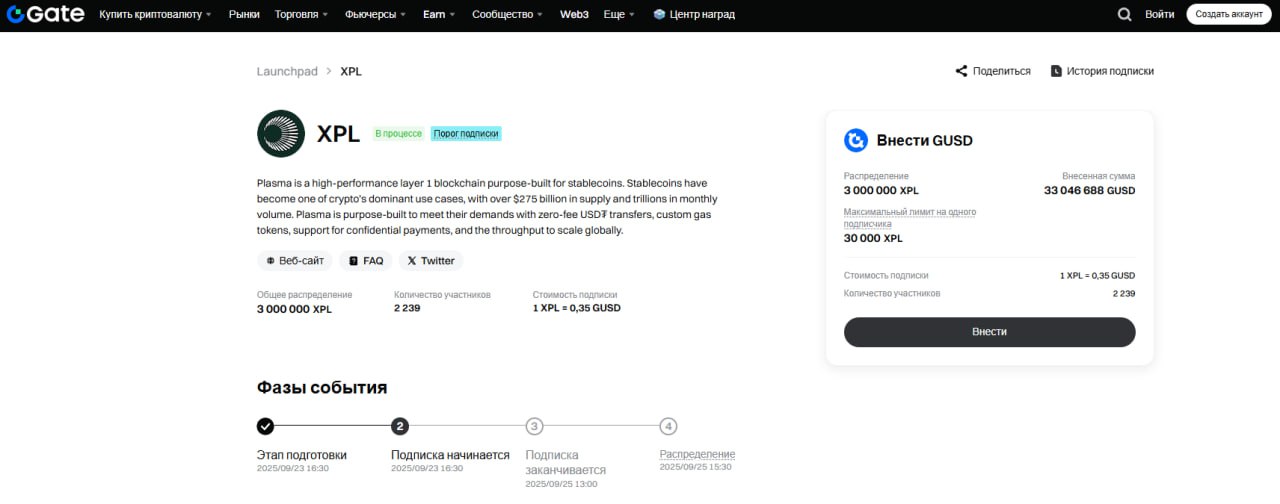Viewport: 1280px width, 504px height.
Task: Click the XPL token logo
Action: click(281, 134)
